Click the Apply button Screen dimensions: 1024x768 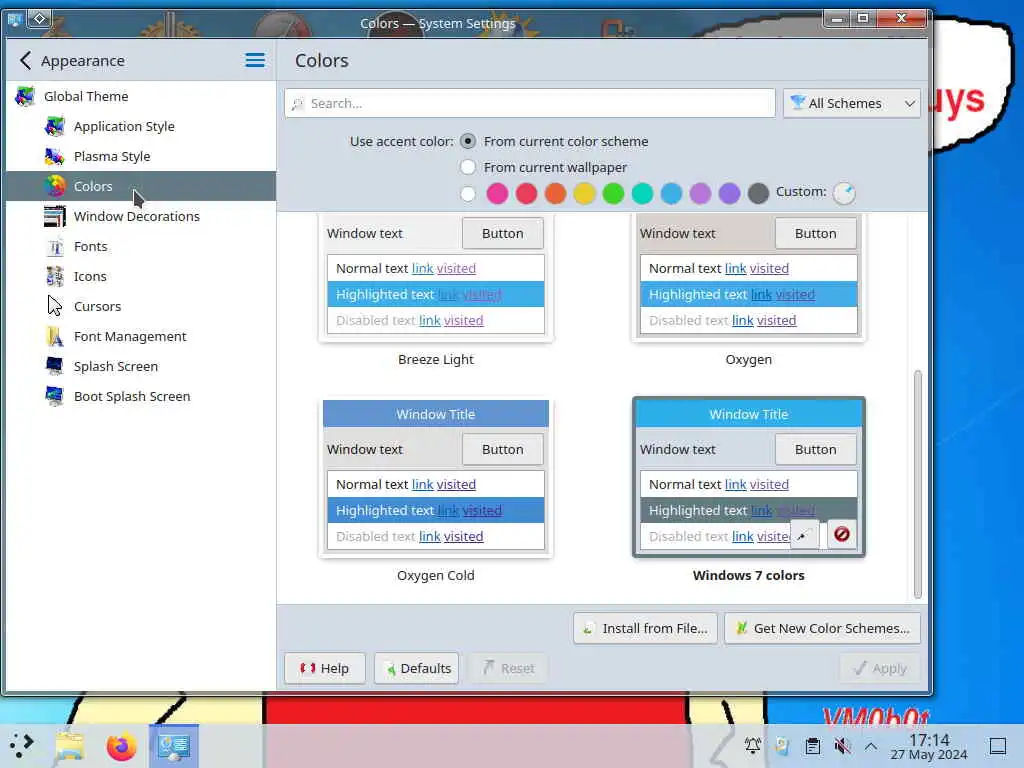click(x=880, y=668)
